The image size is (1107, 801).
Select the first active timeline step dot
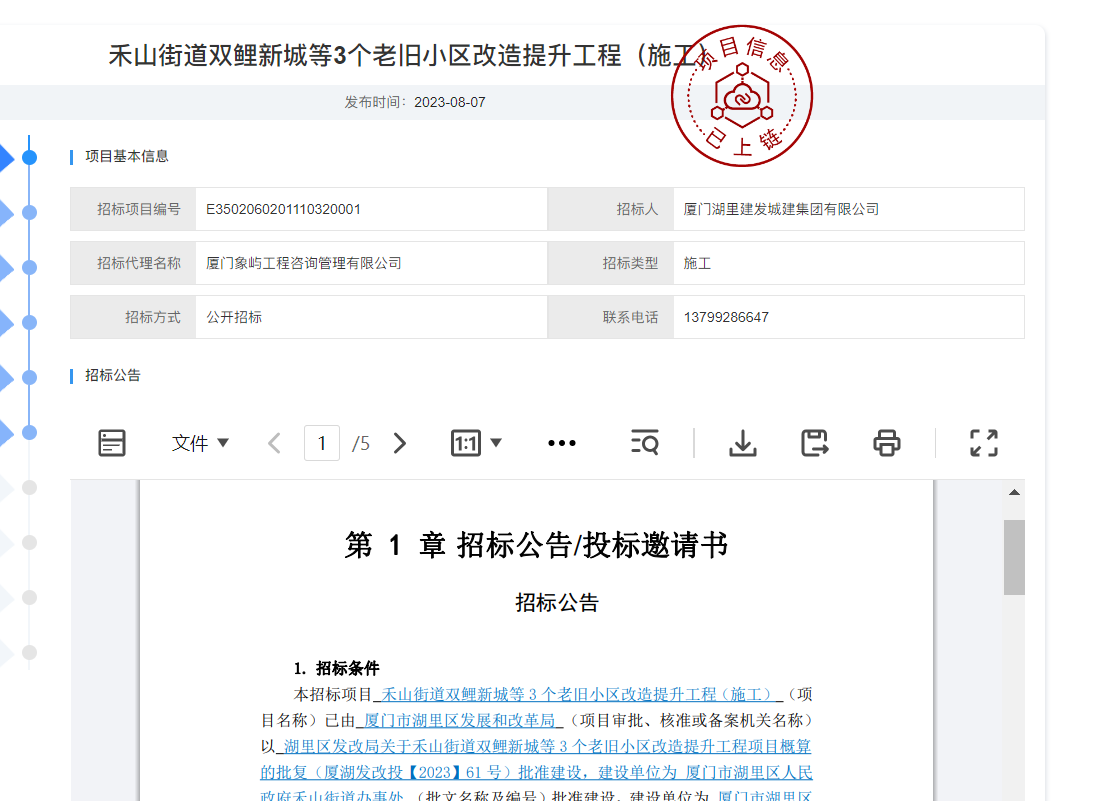click(x=29, y=157)
